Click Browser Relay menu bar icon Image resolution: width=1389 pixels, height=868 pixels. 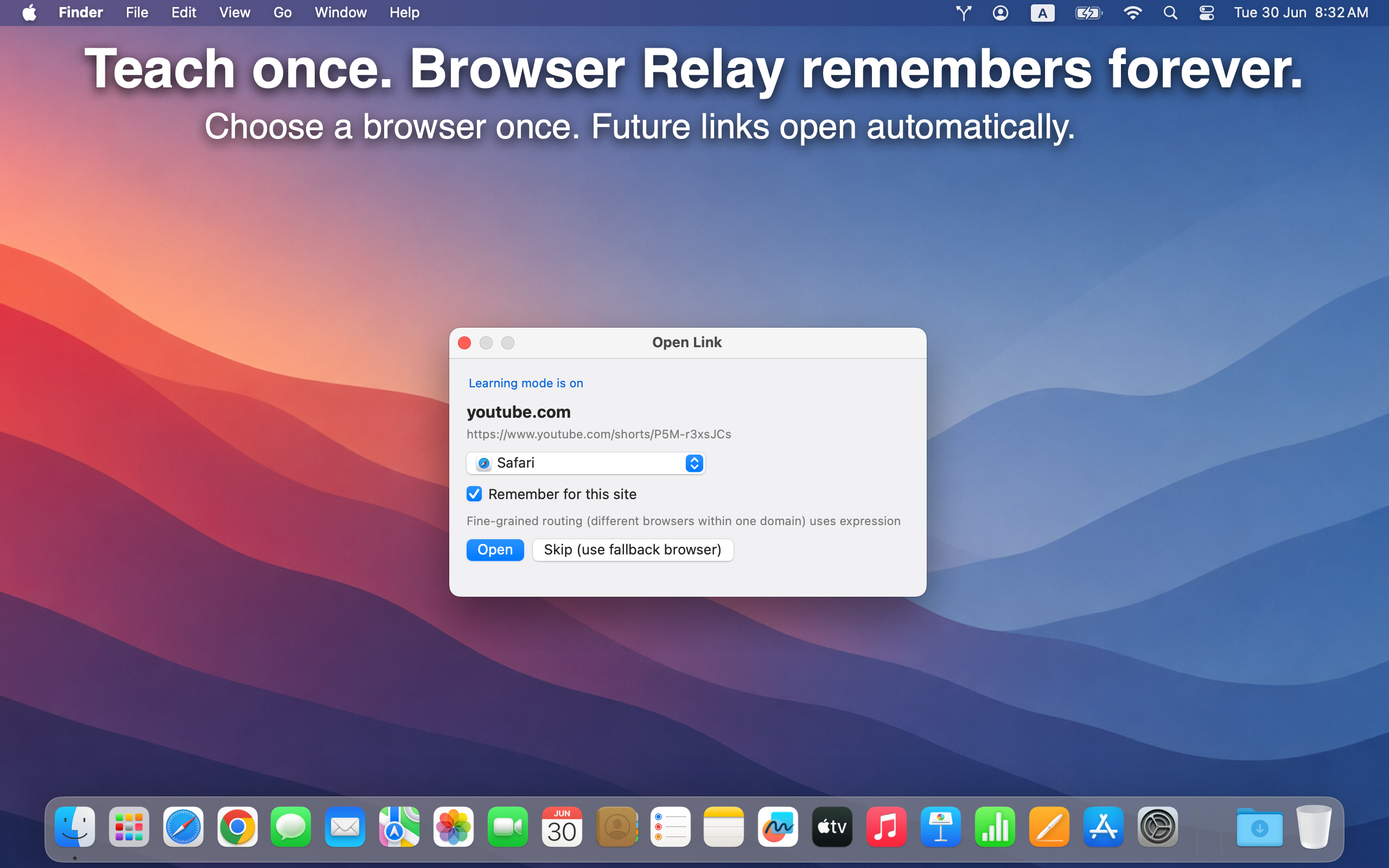coord(964,12)
